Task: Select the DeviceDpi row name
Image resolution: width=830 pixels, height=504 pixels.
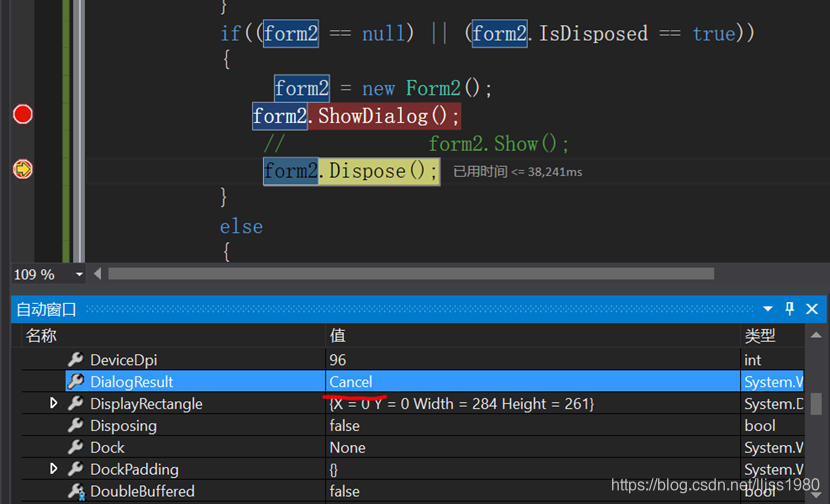Action: click(124, 360)
